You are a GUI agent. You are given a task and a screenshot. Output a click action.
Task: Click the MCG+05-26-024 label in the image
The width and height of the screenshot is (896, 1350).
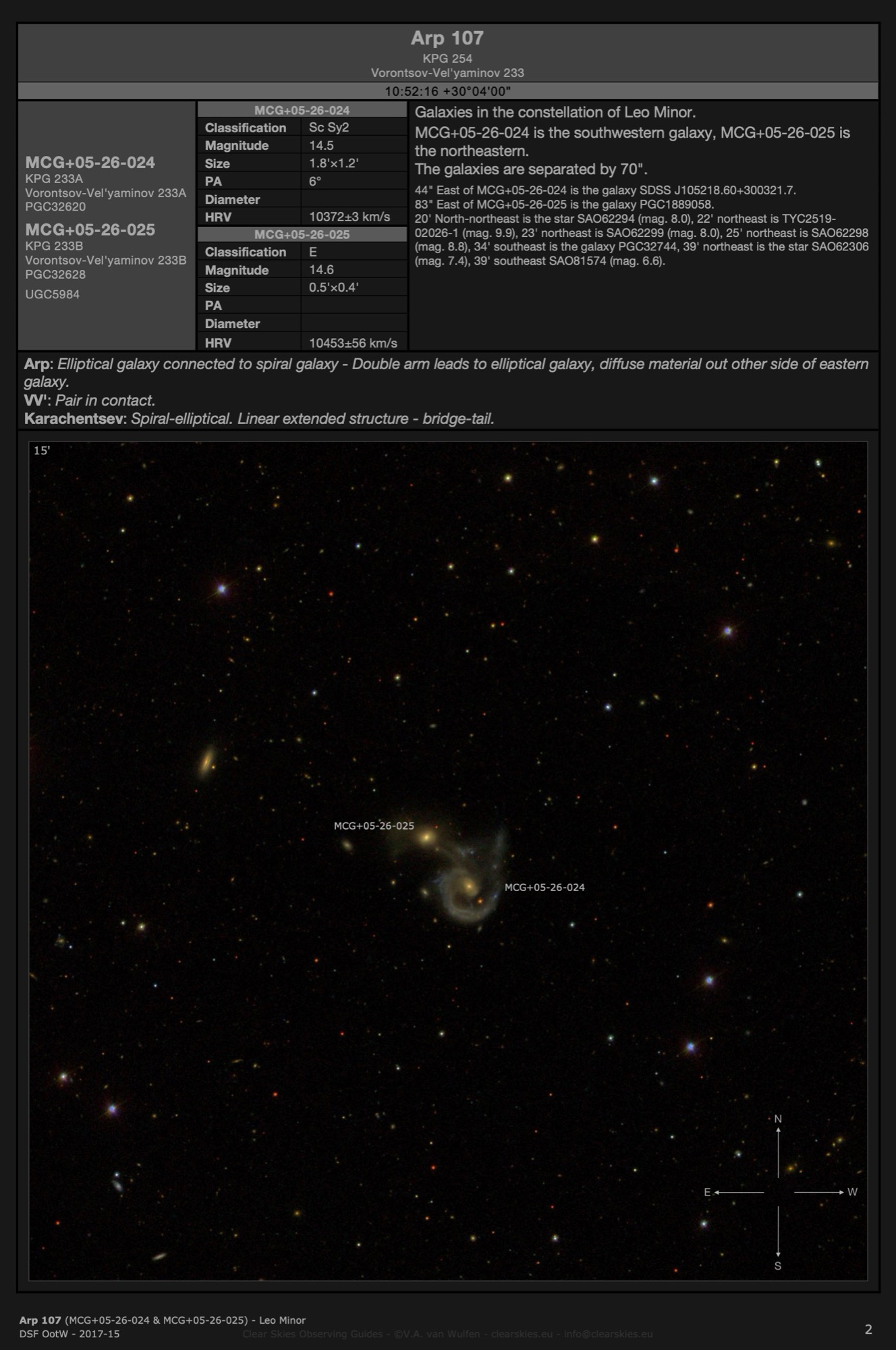[544, 888]
